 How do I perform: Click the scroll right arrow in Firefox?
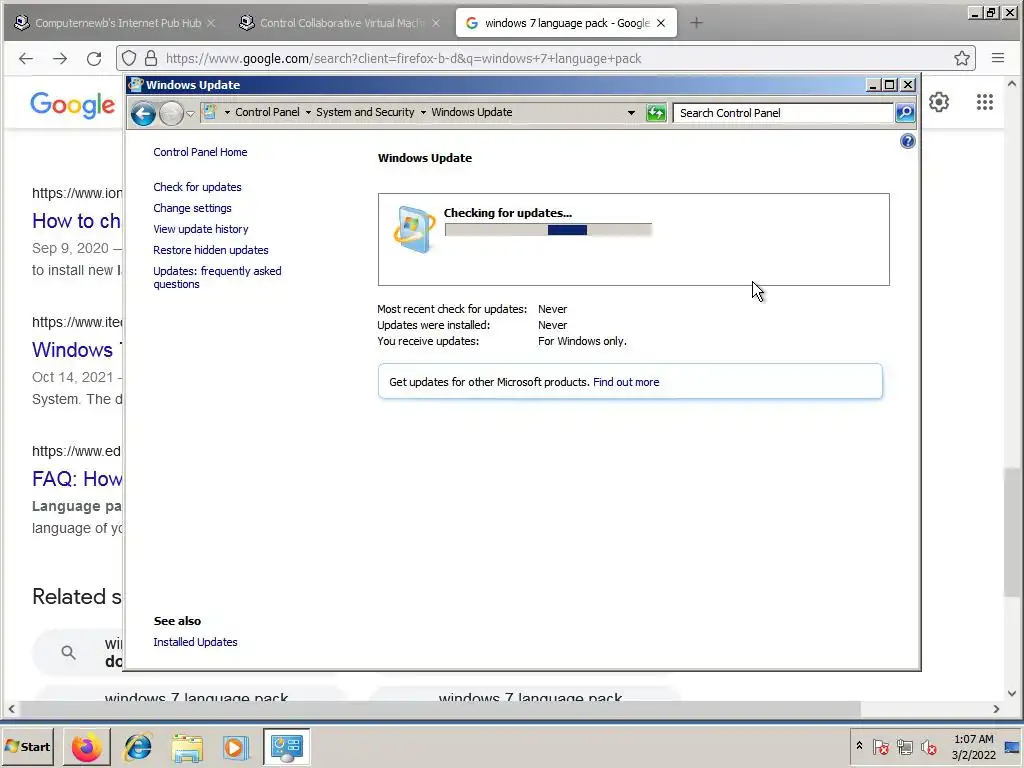(996, 709)
